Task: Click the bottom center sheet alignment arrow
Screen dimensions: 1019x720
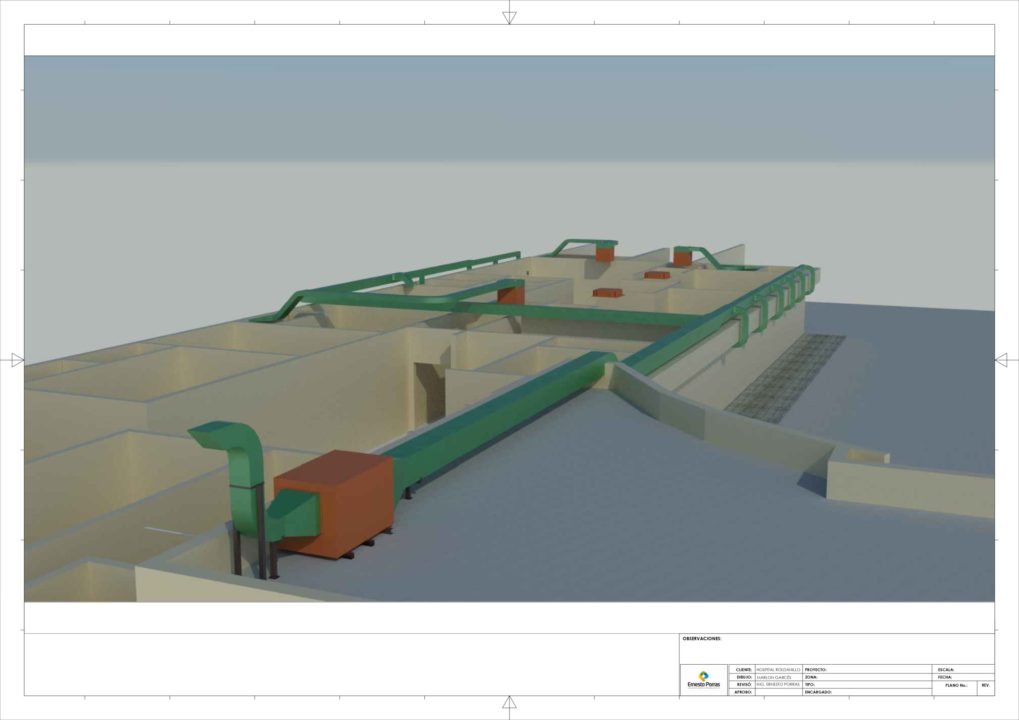Action: pyautogui.click(x=509, y=703)
